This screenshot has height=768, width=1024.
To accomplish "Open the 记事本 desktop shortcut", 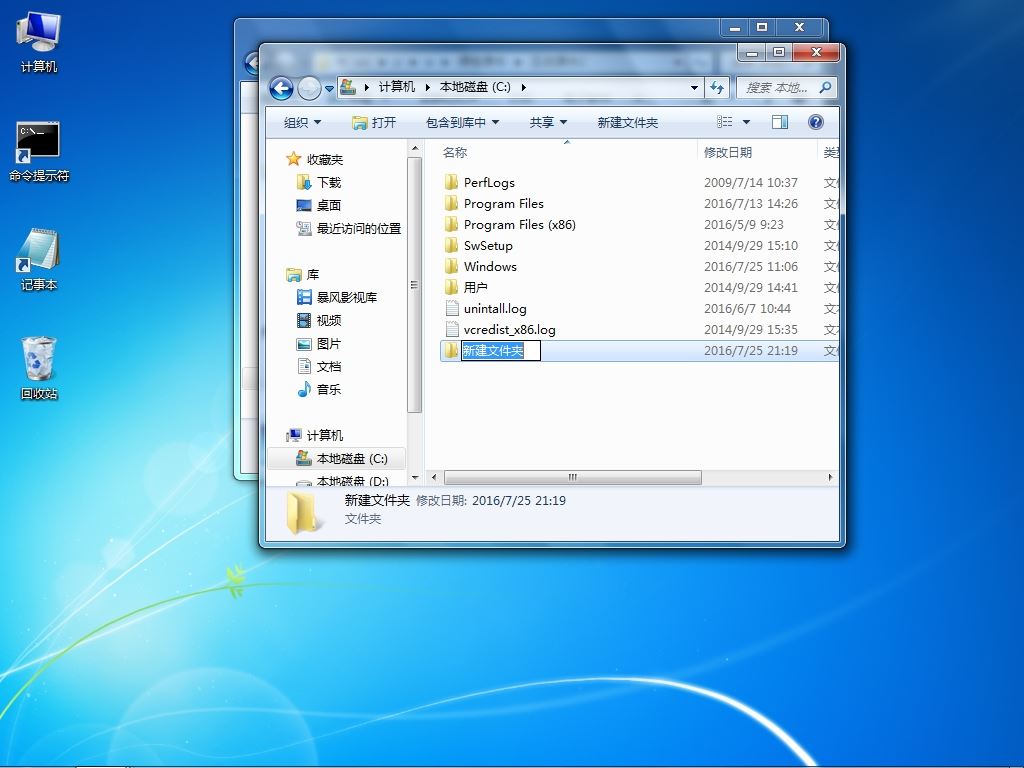I will pyautogui.click(x=39, y=260).
